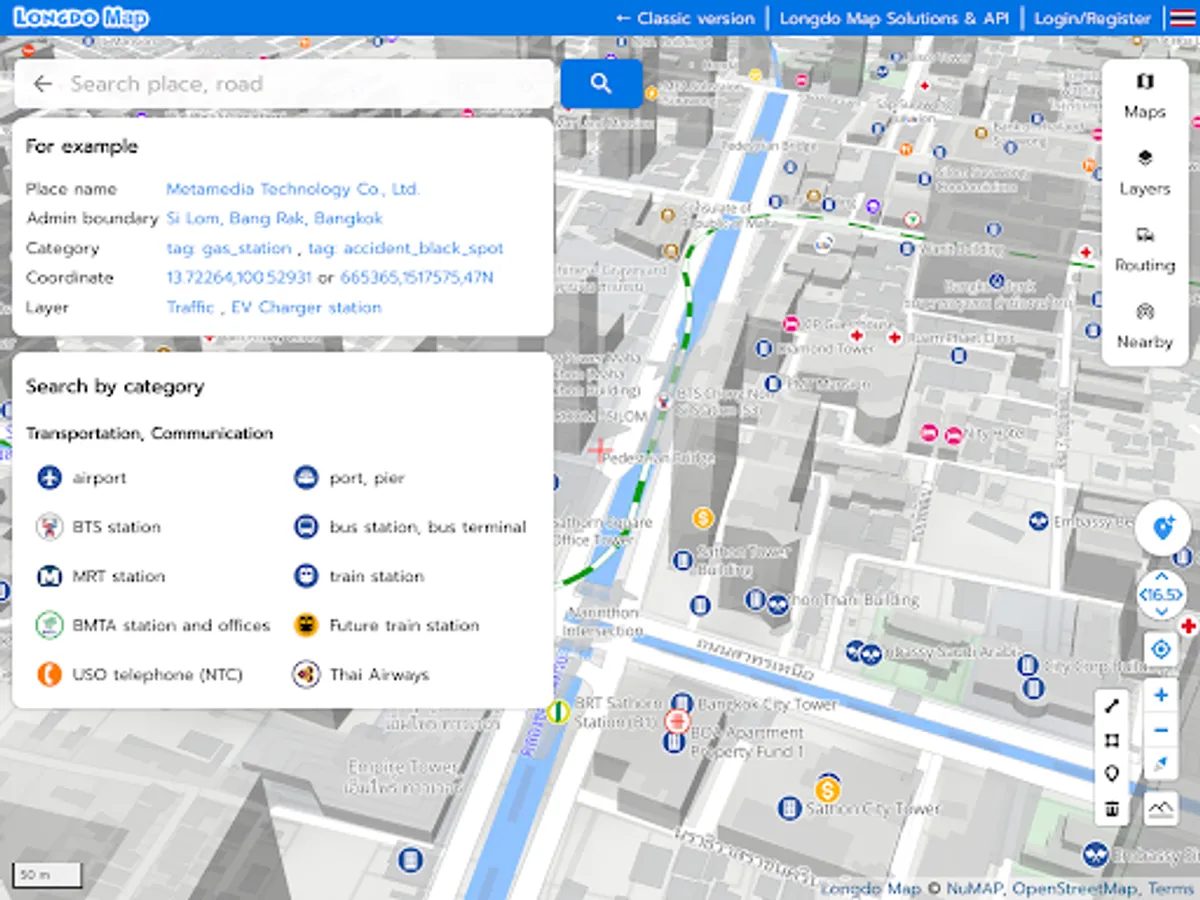Switch to Classic version

[x=685, y=18]
